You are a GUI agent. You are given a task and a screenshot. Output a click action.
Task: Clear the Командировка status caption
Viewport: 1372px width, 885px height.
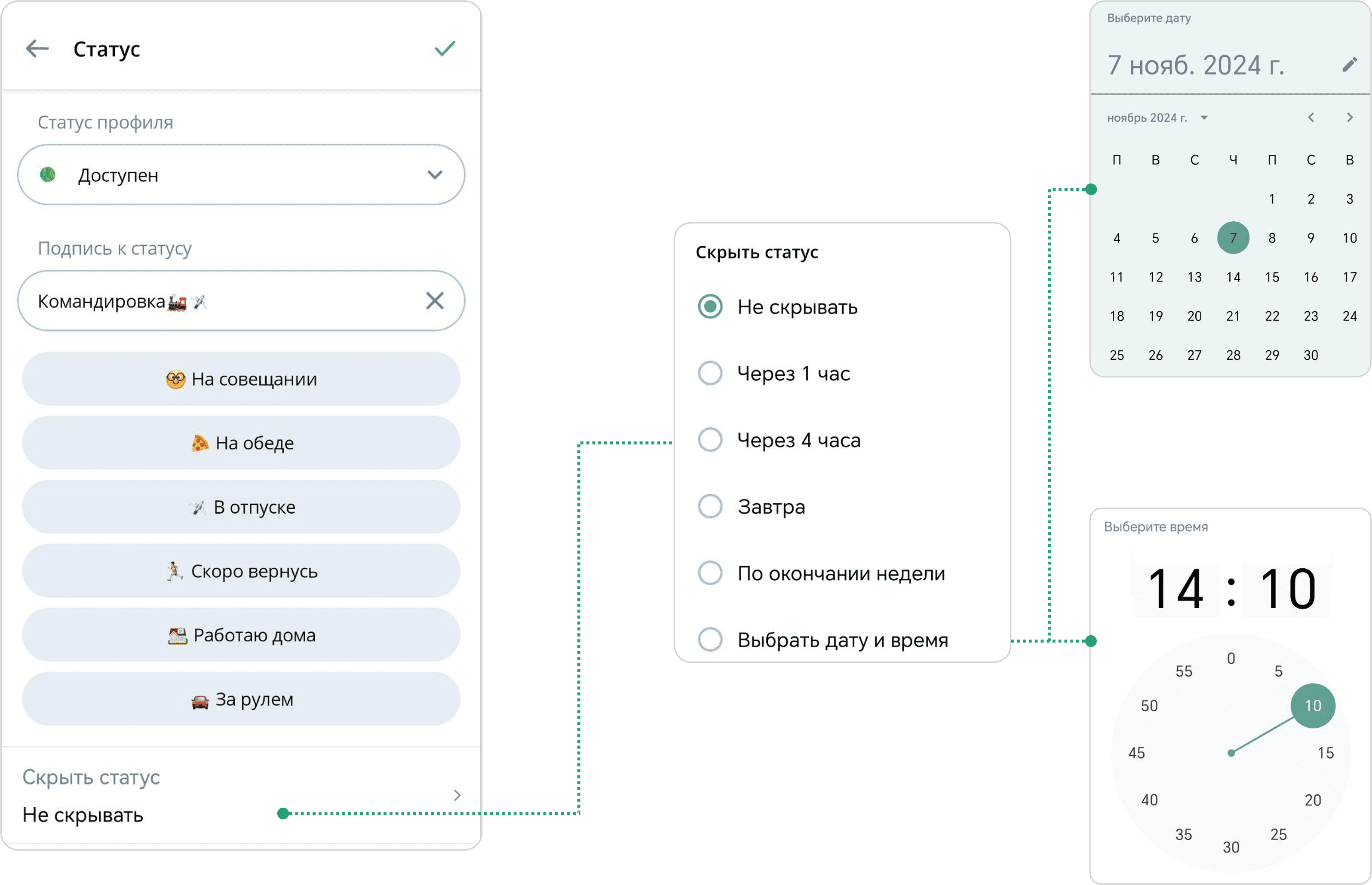point(435,300)
